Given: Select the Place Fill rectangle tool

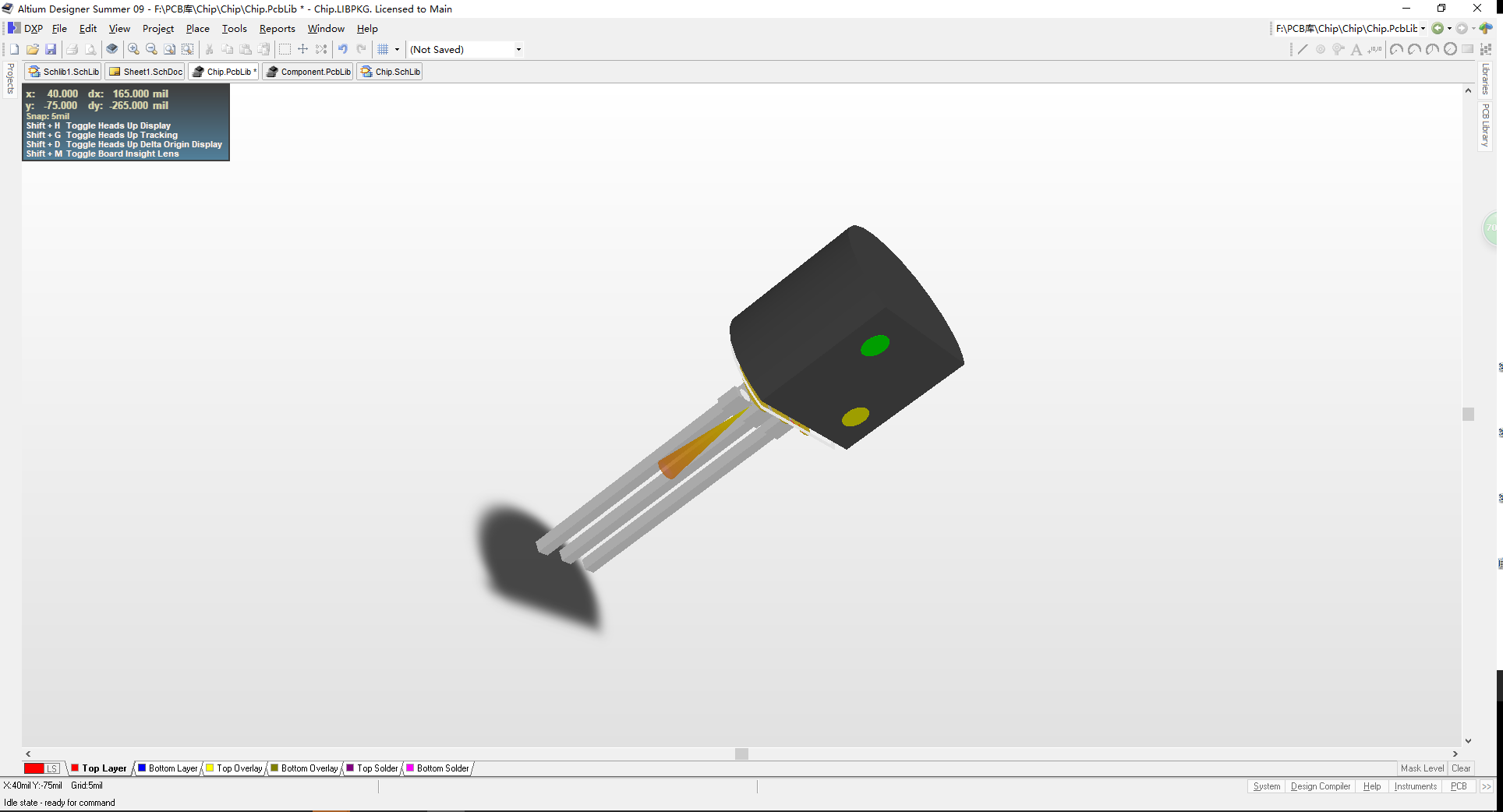Looking at the screenshot, I should click(x=1468, y=49).
